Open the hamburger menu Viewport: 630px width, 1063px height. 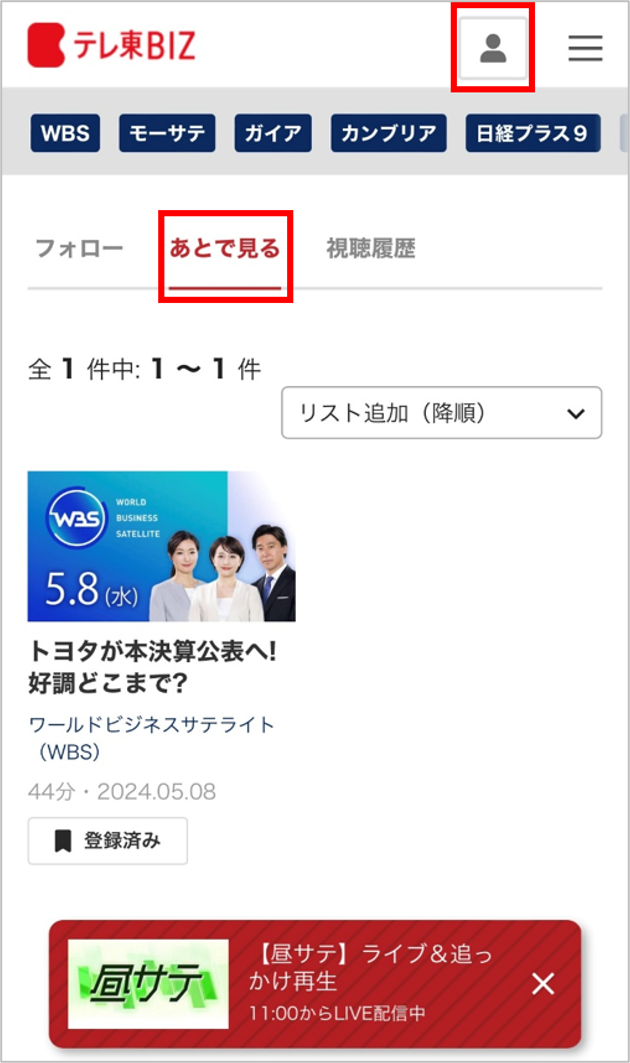coord(585,47)
